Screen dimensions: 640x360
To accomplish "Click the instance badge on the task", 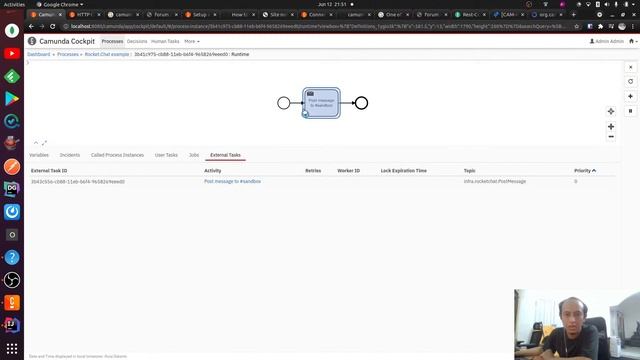I will point(305,114).
